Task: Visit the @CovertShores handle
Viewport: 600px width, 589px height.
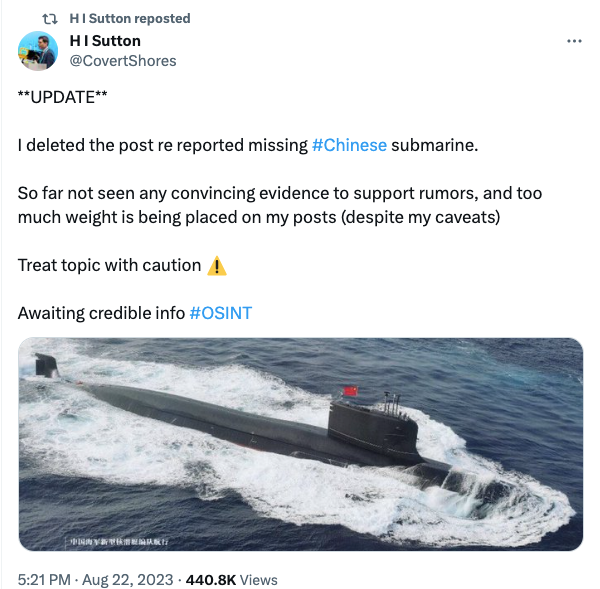Action: (x=122, y=61)
